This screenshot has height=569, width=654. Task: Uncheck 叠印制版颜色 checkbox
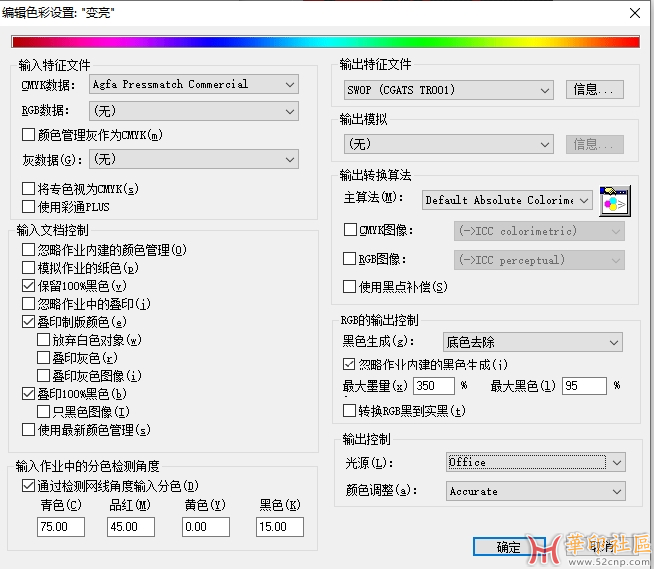tap(28, 322)
